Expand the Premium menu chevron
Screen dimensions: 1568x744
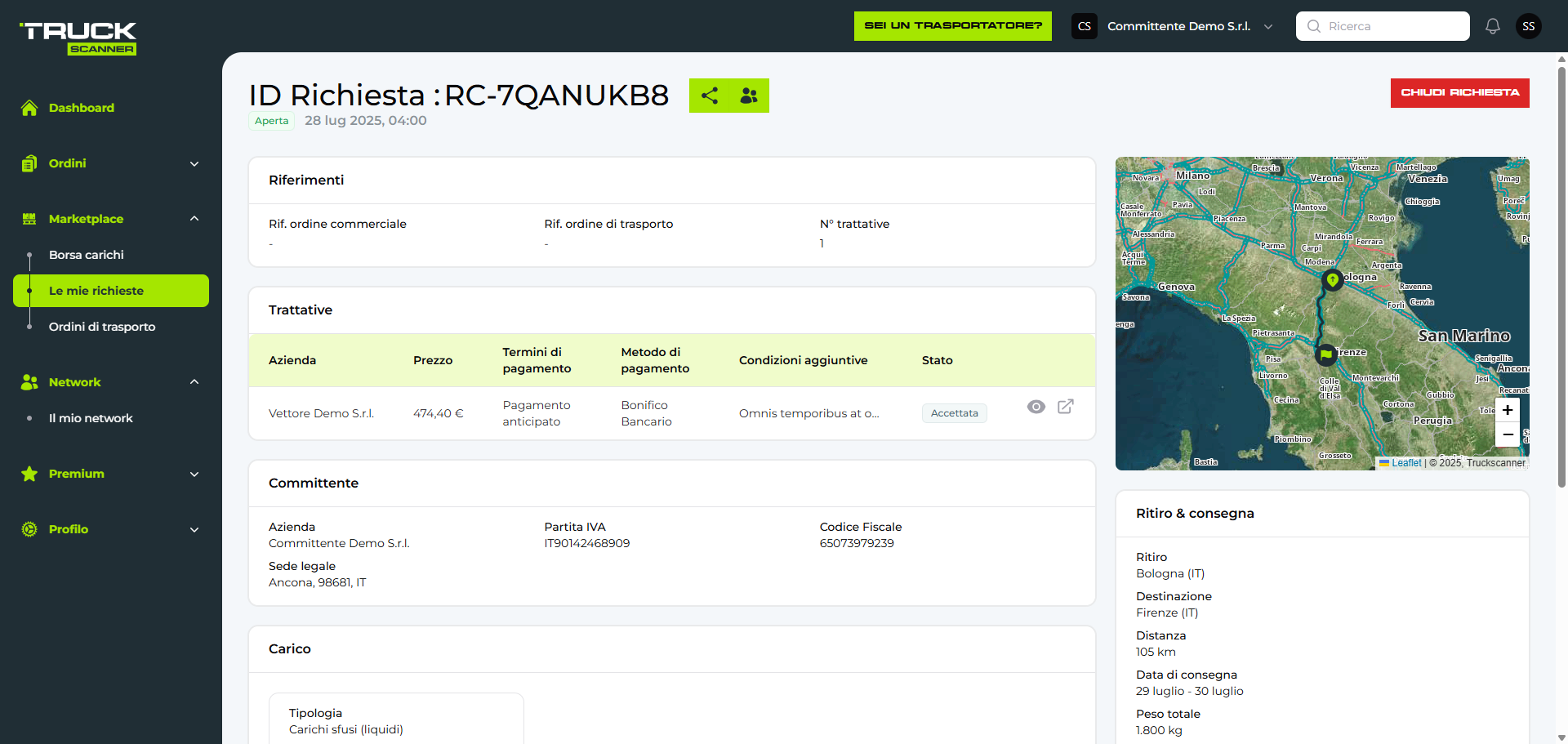(x=194, y=474)
